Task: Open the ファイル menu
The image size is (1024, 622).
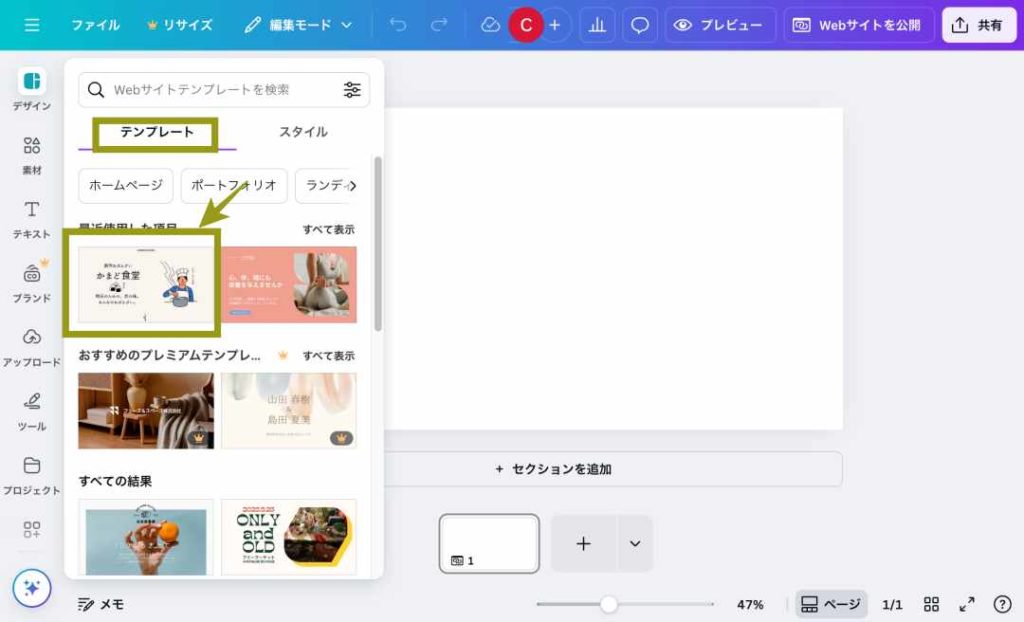Action: point(95,25)
